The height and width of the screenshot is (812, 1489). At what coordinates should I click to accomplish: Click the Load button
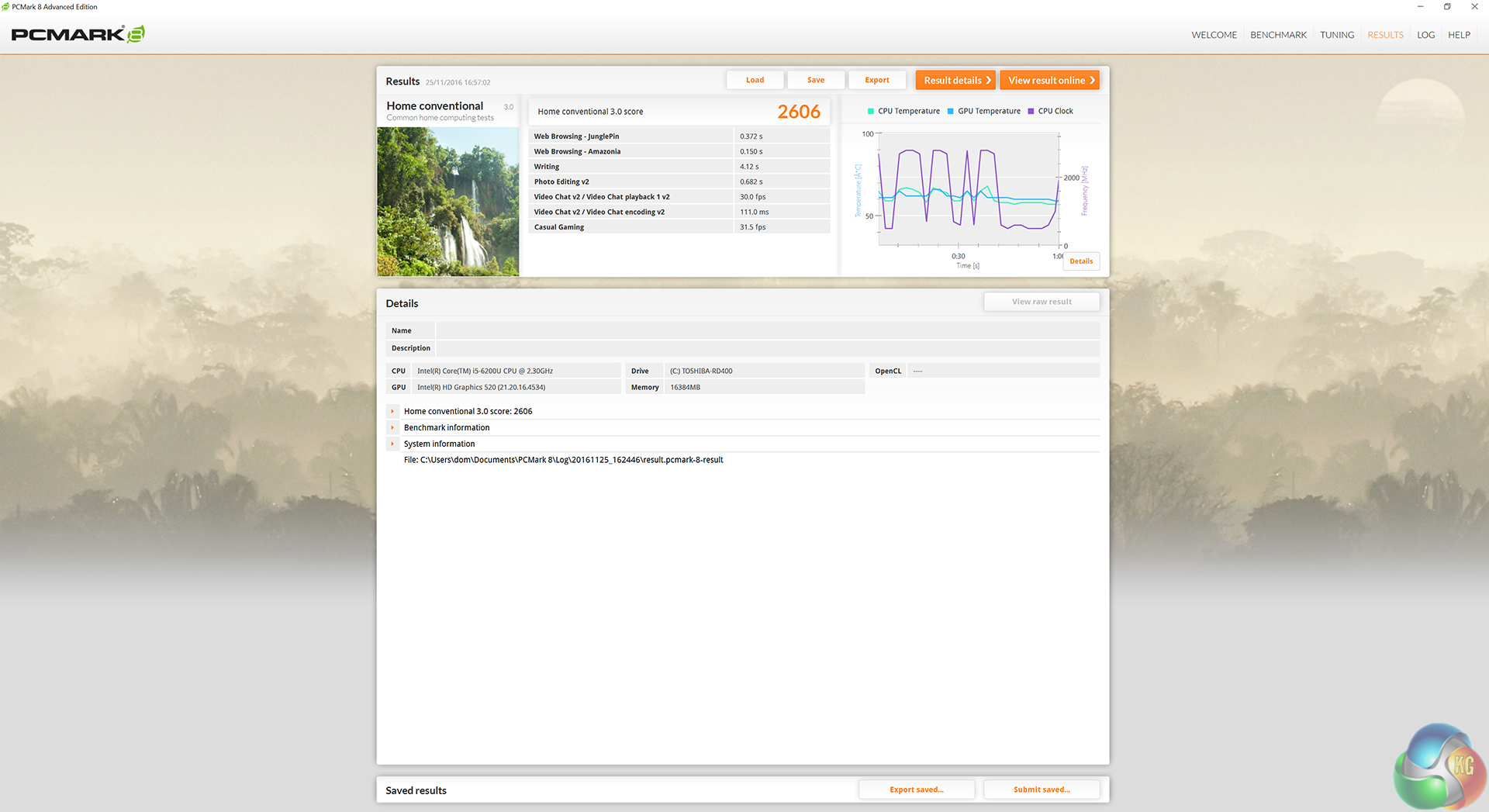pyautogui.click(x=755, y=80)
